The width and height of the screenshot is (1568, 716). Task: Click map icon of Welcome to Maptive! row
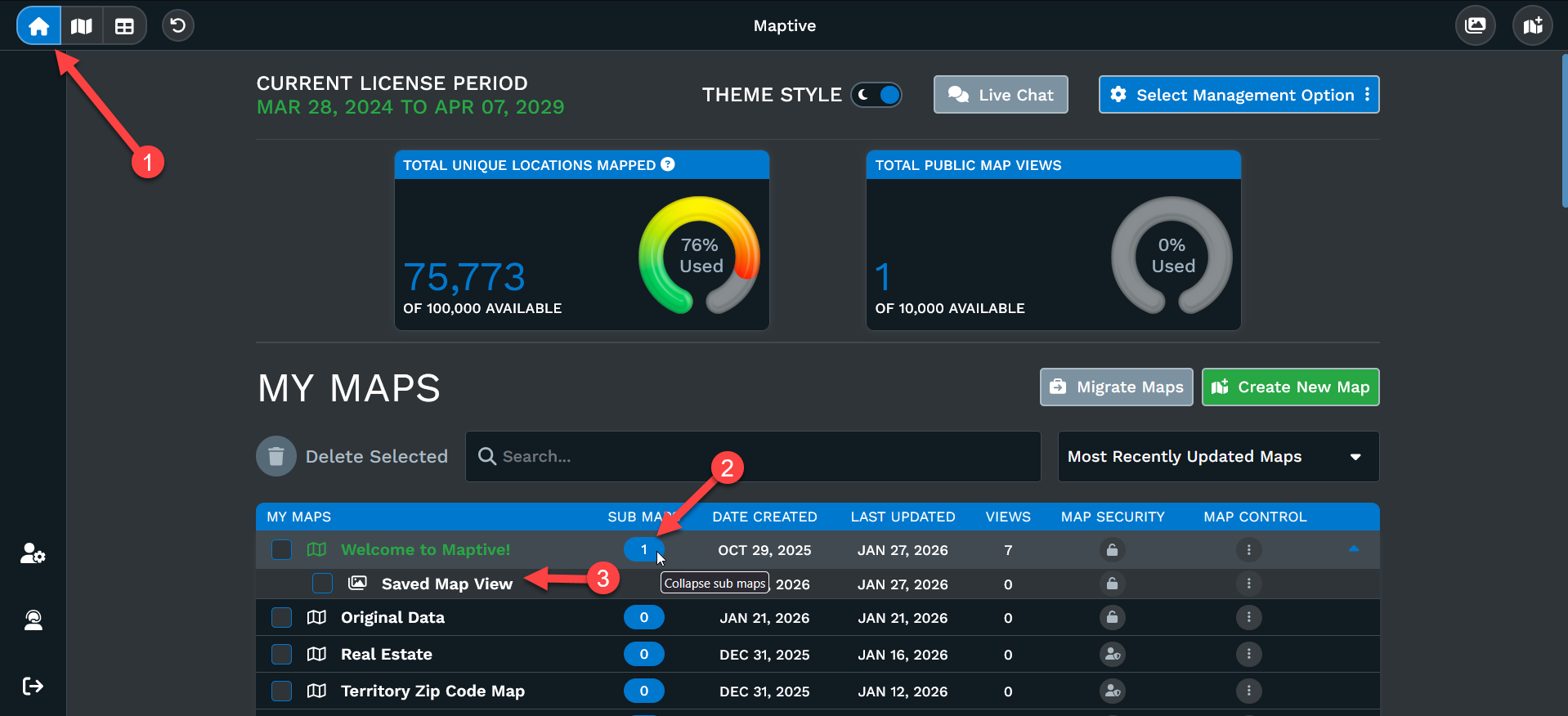click(x=316, y=549)
